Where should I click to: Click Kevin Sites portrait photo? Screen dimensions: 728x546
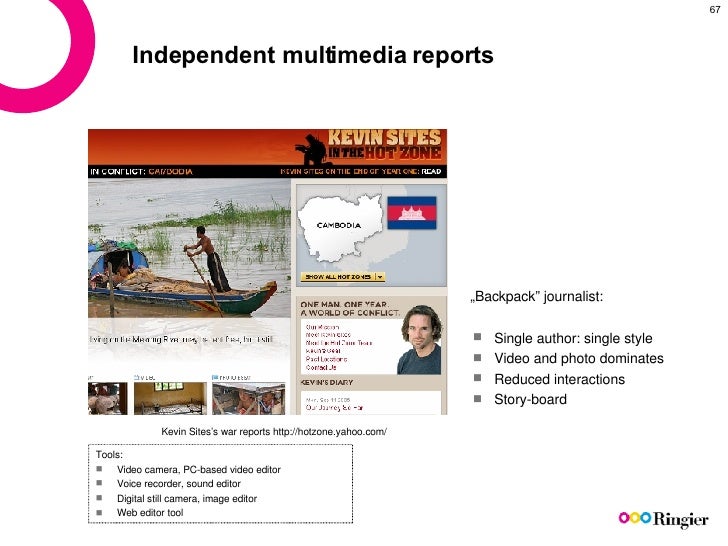point(420,339)
